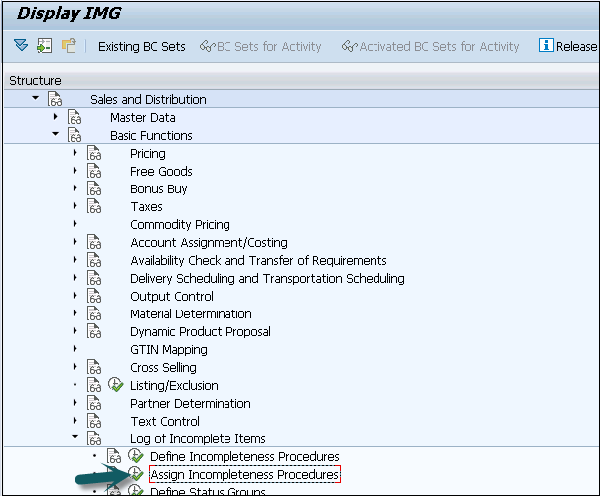
Task: Click the Expand All toolbar icon
Action: (x=21, y=46)
